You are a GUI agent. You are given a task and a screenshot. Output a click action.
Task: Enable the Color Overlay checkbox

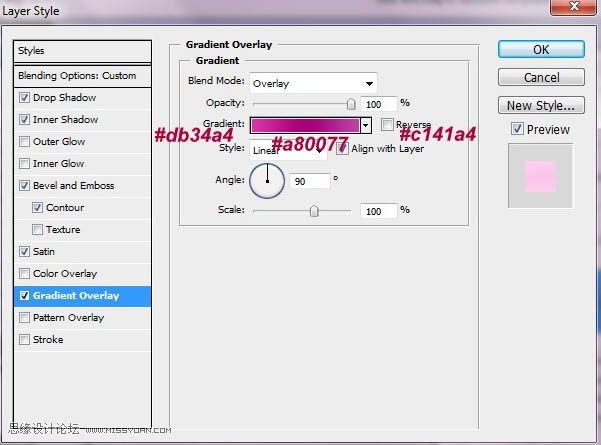click(x=24, y=273)
